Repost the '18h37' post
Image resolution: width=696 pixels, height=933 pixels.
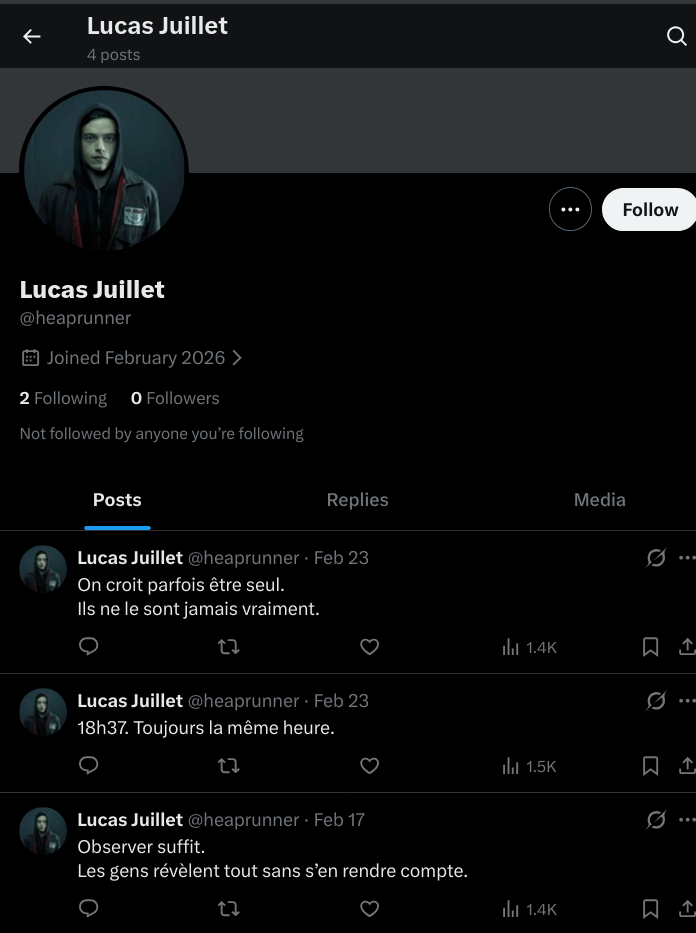(x=229, y=766)
